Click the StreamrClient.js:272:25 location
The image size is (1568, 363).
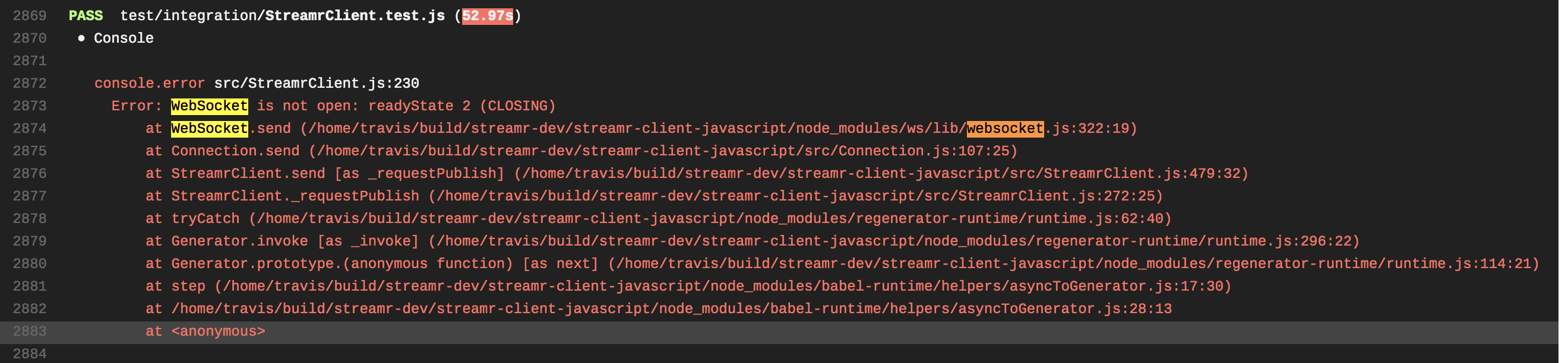click(x=1057, y=196)
